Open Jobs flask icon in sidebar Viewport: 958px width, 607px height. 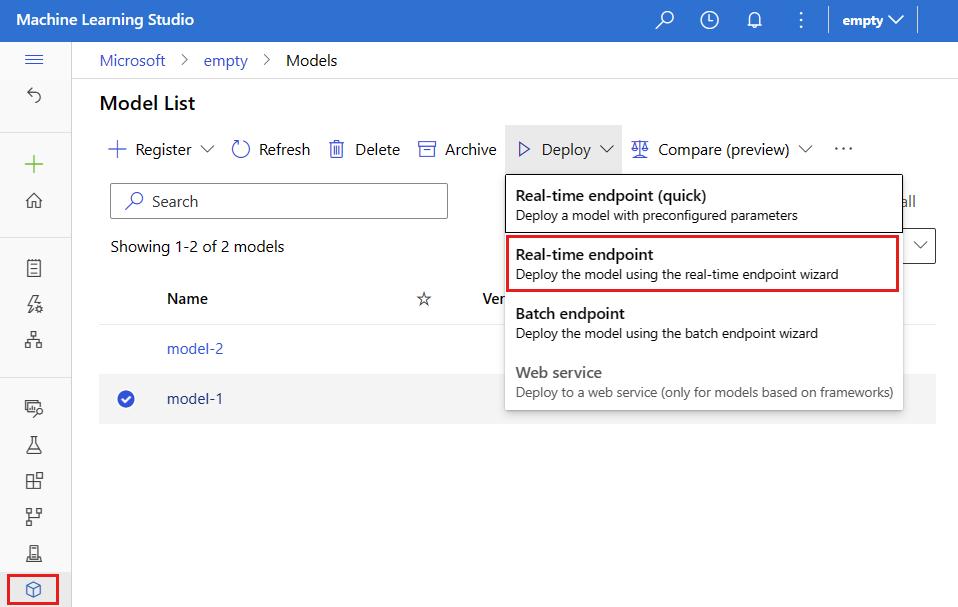(x=34, y=445)
